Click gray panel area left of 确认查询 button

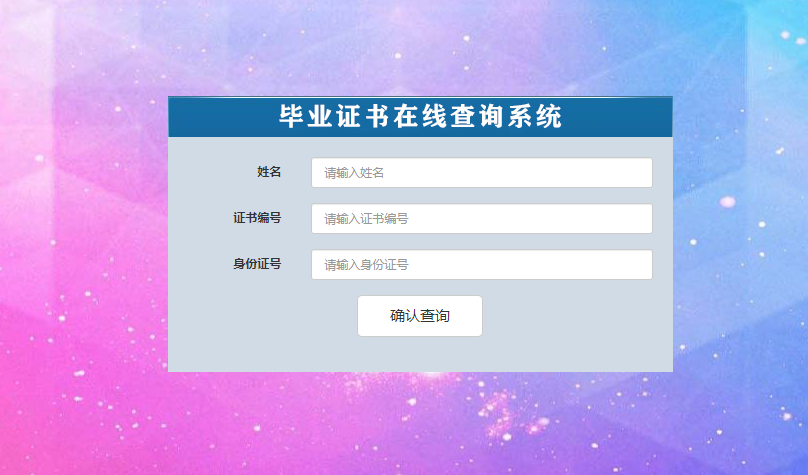[x=263, y=316]
